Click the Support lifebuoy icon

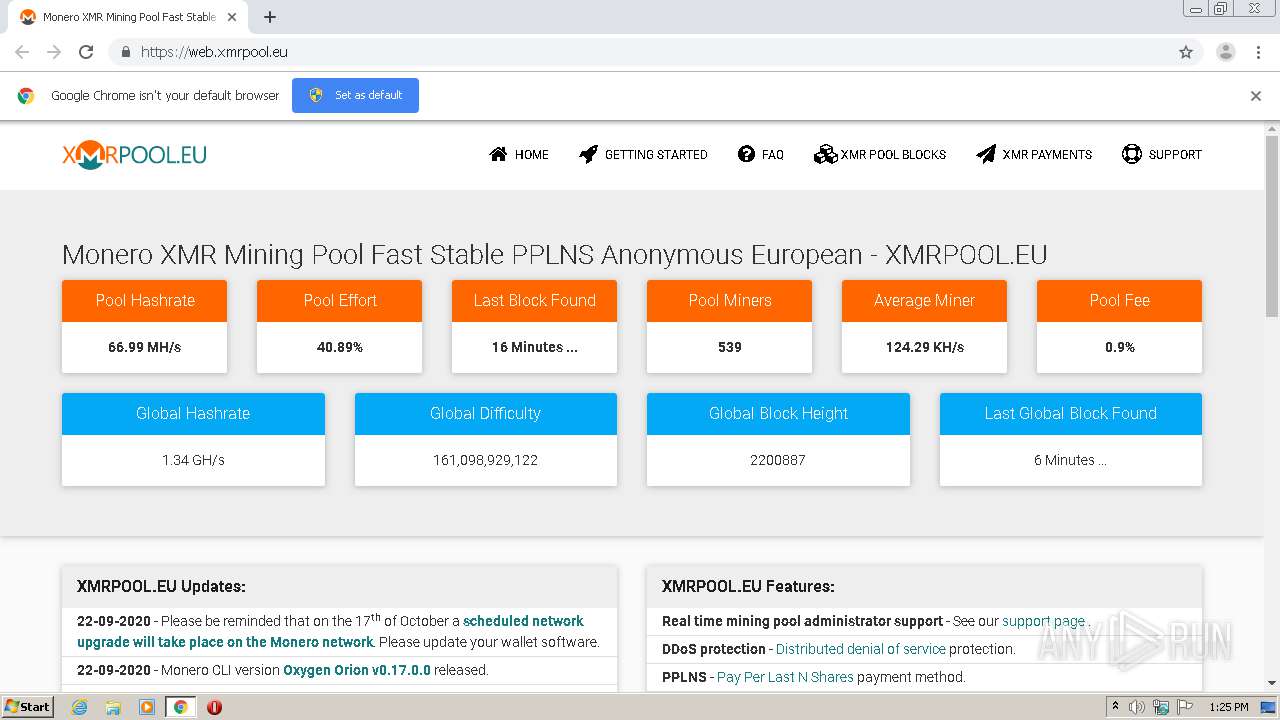pos(1131,154)
